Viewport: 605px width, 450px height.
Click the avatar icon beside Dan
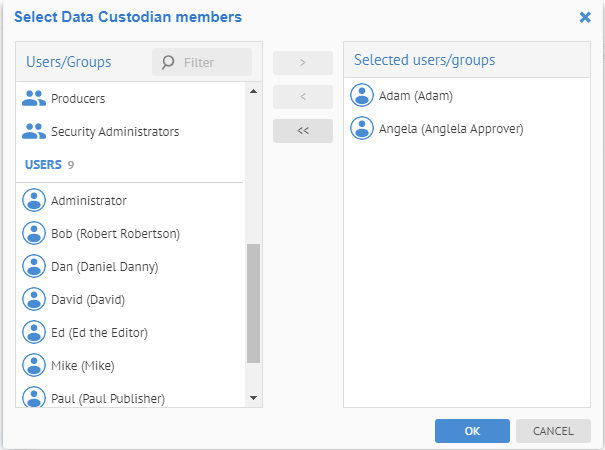[x=34, y=266]
